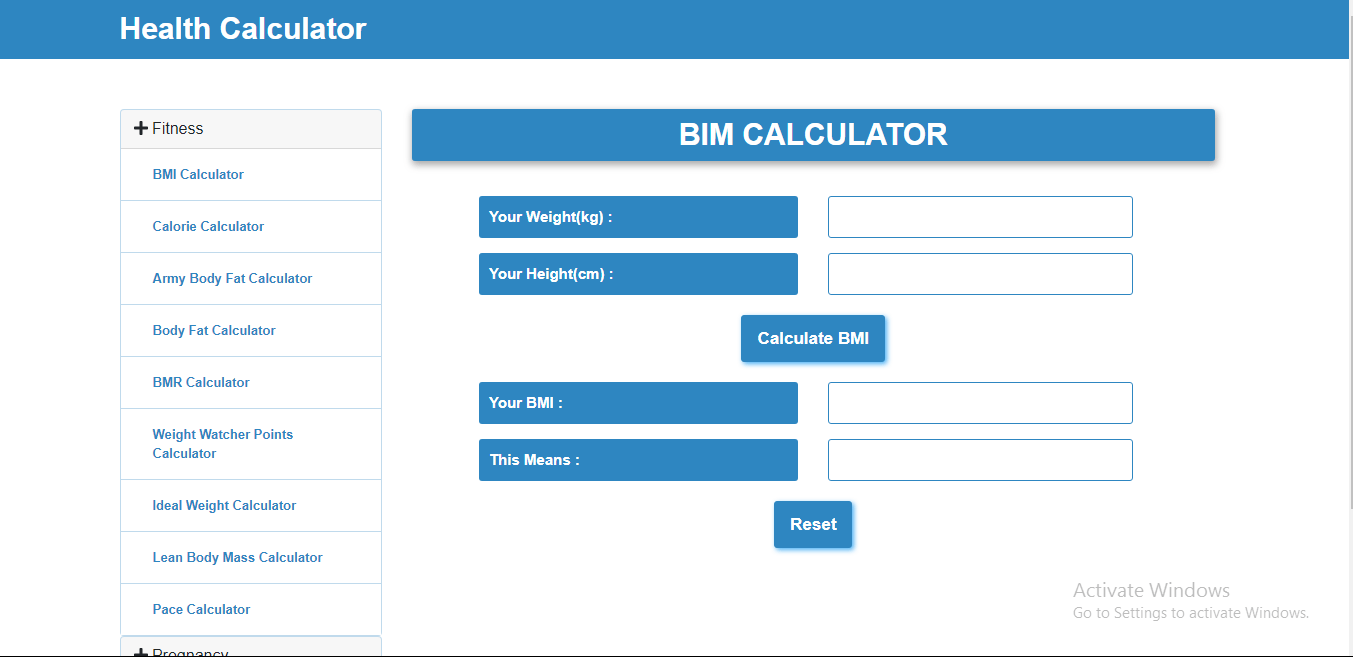Click the BIM CALCULATOR heading banner
The width and height of the screenshot is (1353, 657).
(x=813, y=135)
